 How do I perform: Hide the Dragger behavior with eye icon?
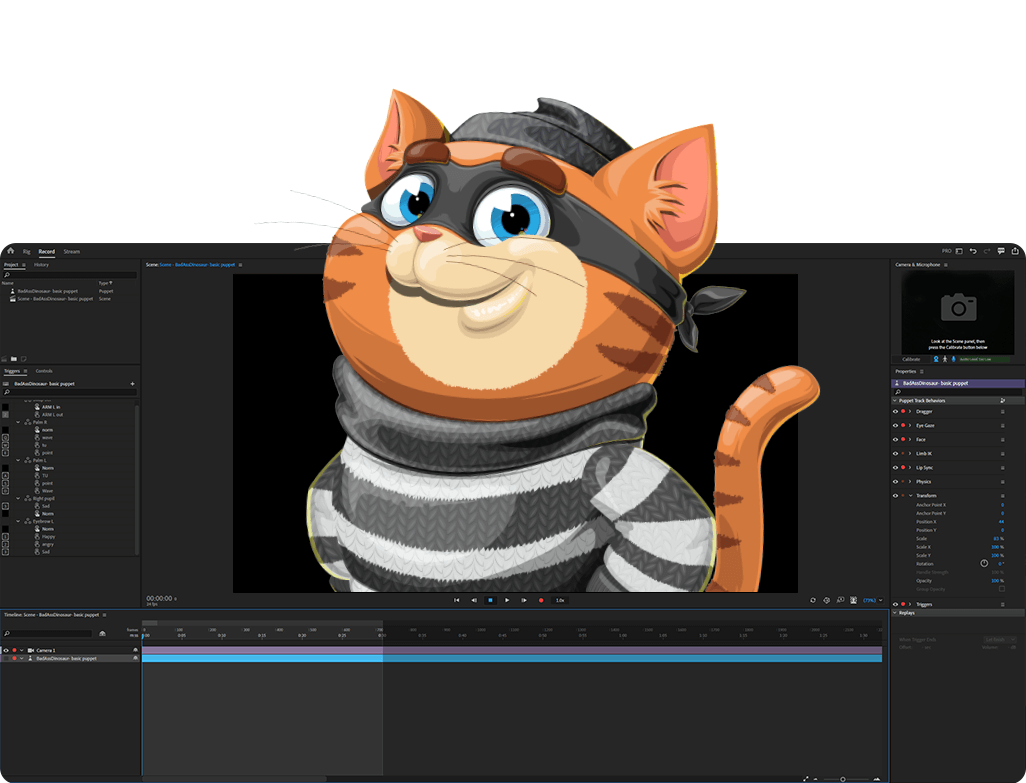[x=895, y=411]
